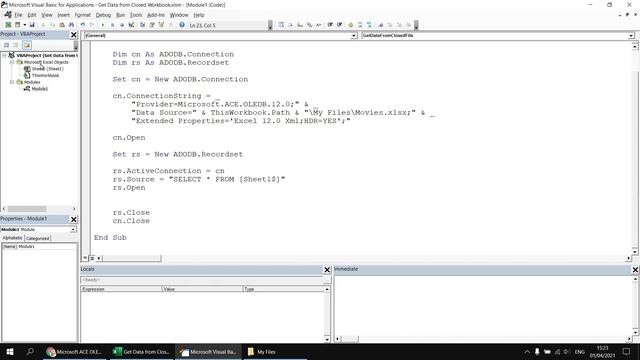Run the sub with the Run icon
The height and width of the screenshot is (360, 640).
102,25
